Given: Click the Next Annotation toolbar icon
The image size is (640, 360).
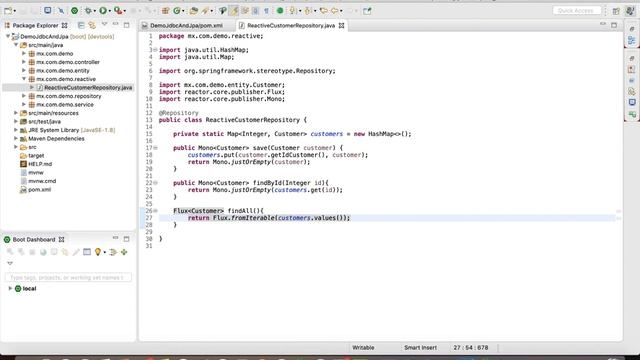Looking at the screenshot, I should coord(292,11).
